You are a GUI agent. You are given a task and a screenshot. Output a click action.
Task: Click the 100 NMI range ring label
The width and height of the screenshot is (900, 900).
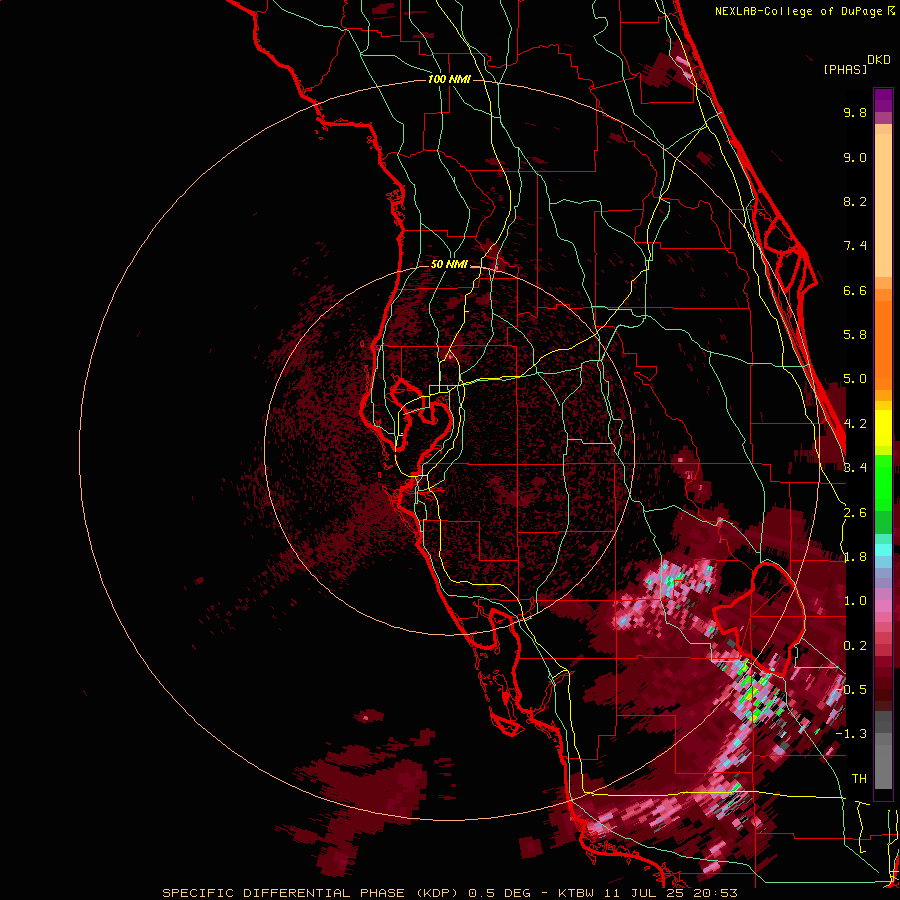[449, 79]
